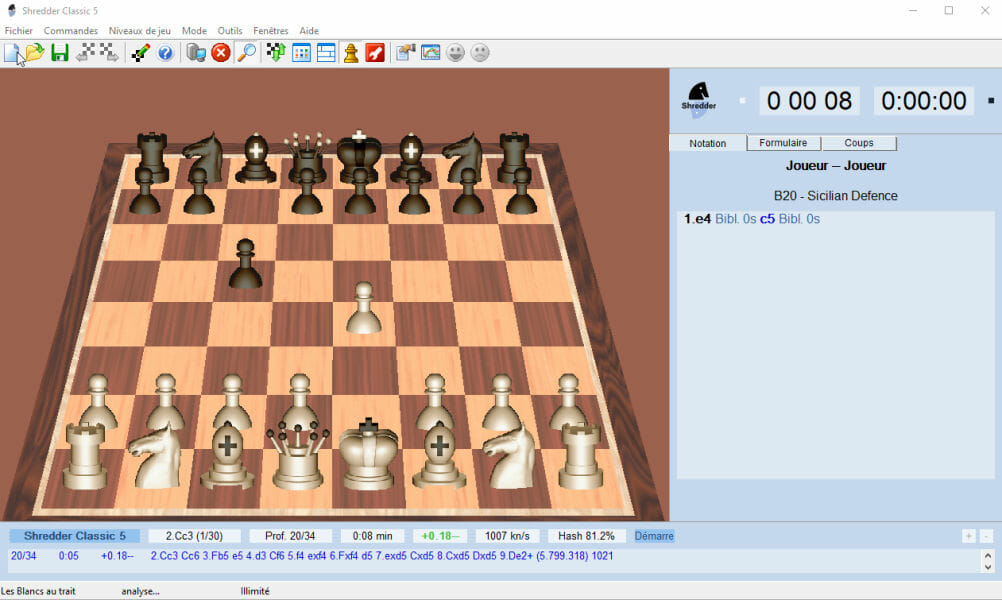Click the 0:08 min time field

coord(373,536)
